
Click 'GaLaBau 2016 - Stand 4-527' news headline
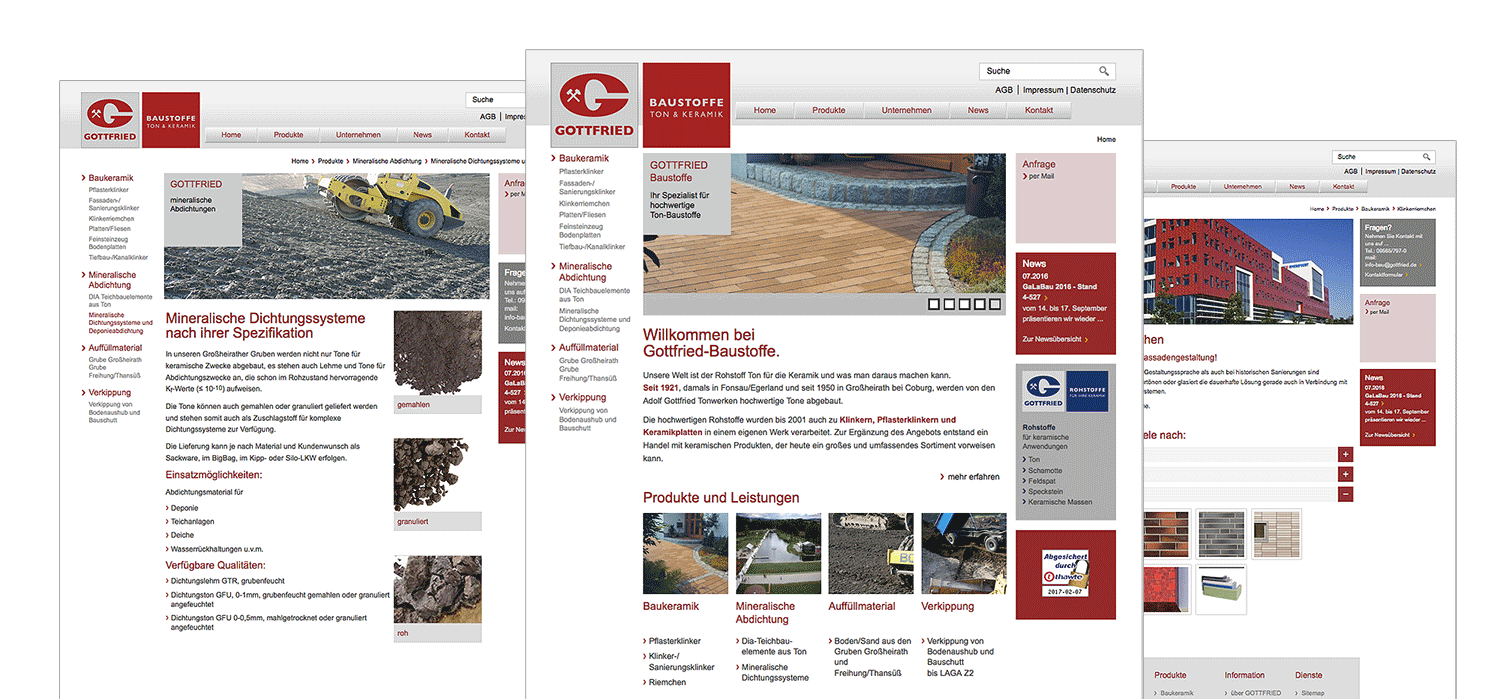1060,291
